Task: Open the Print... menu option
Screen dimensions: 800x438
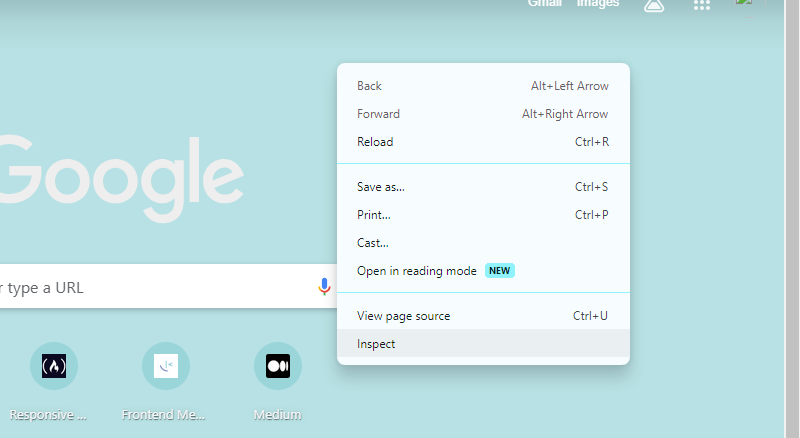Action: [x=483, y=215]
